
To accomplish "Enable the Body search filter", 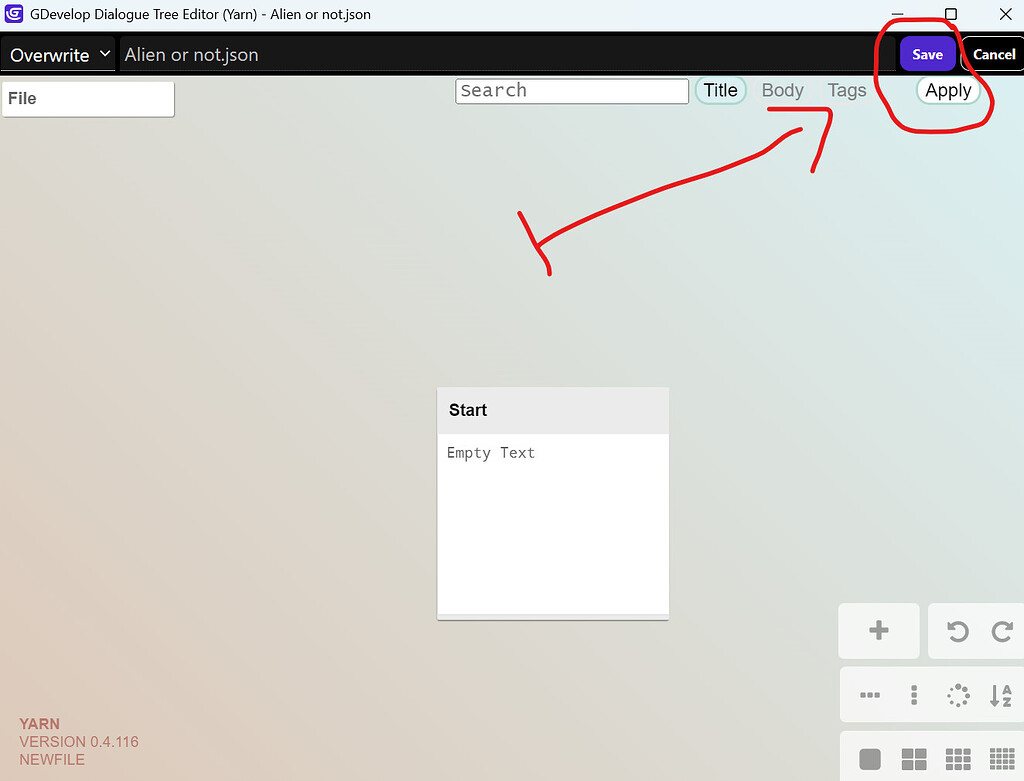I will pyautogui.click(x=782, y=90).
